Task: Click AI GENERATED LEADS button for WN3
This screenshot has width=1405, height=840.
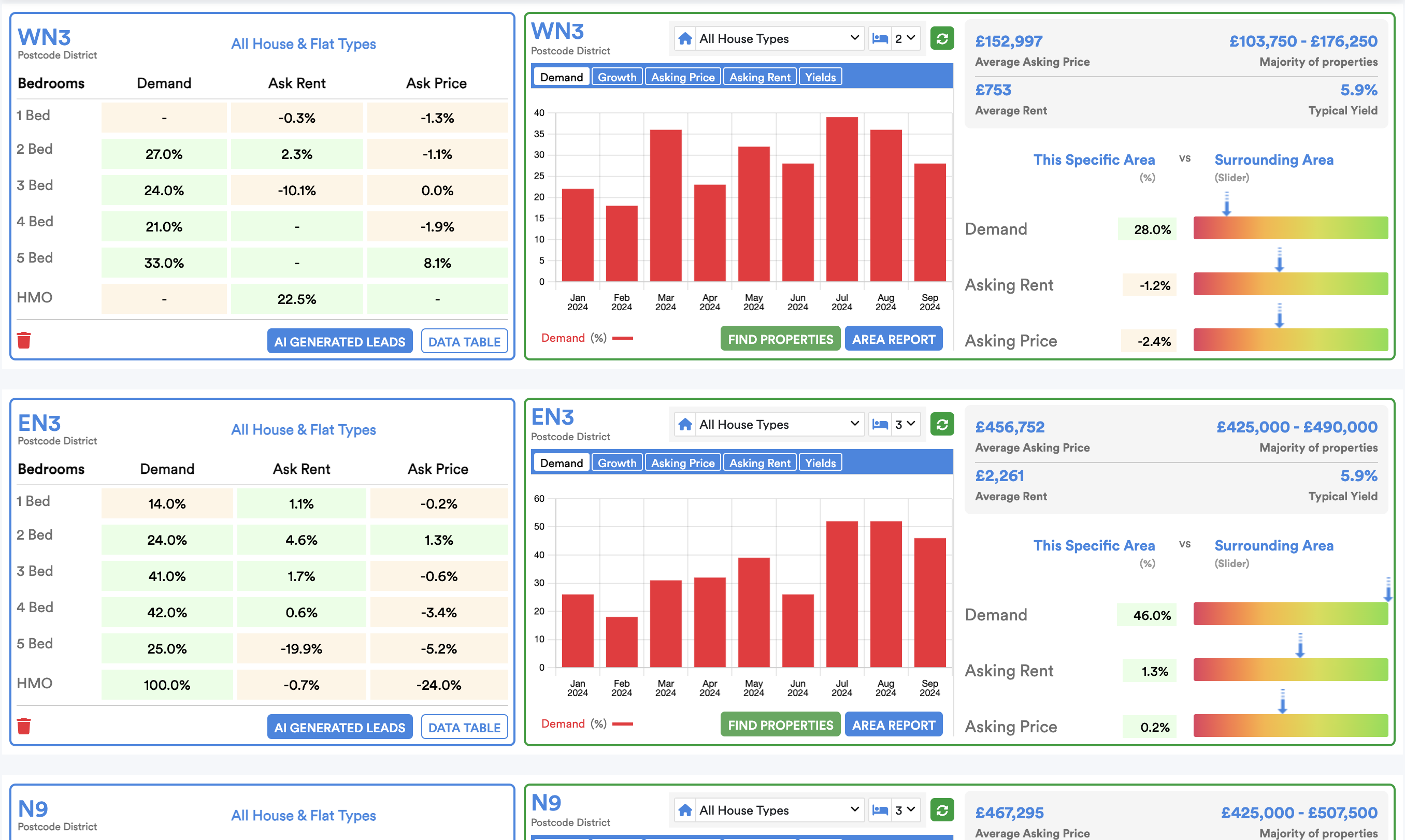Action: pos(339,341)
